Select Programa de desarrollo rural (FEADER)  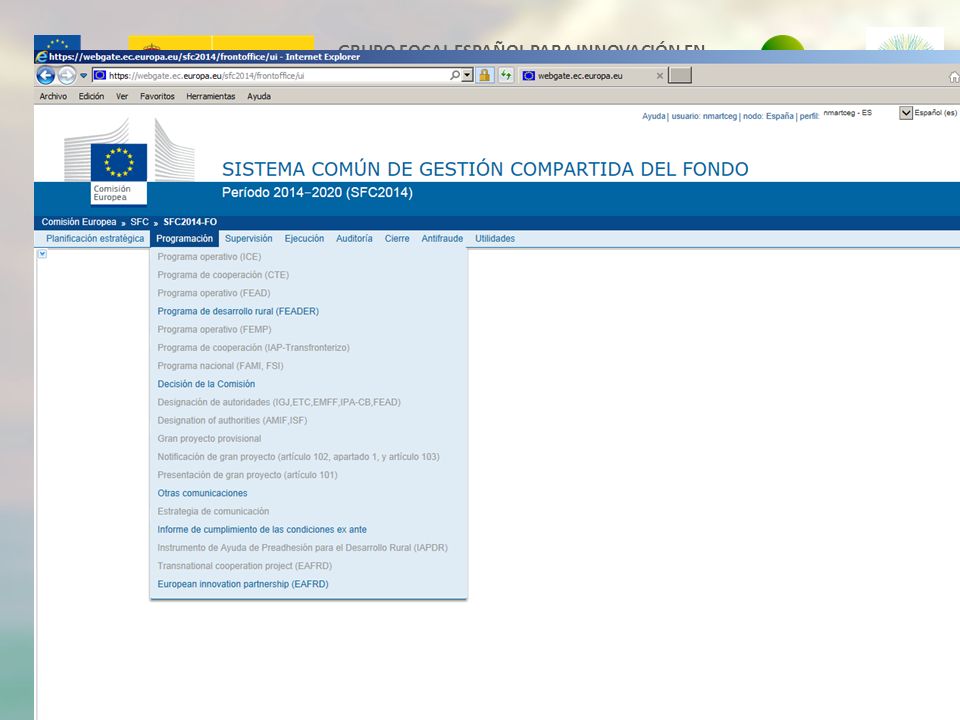tap(238, 311)
